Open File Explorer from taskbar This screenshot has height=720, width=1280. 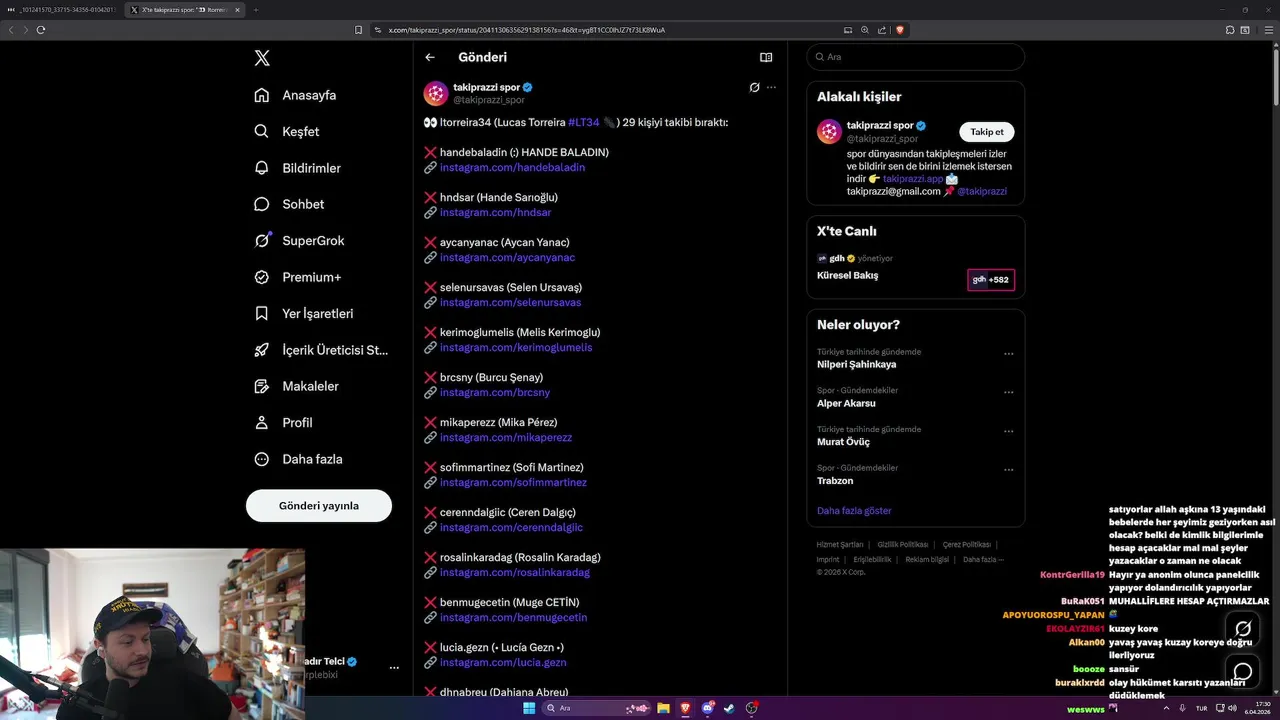coord(663,709)
